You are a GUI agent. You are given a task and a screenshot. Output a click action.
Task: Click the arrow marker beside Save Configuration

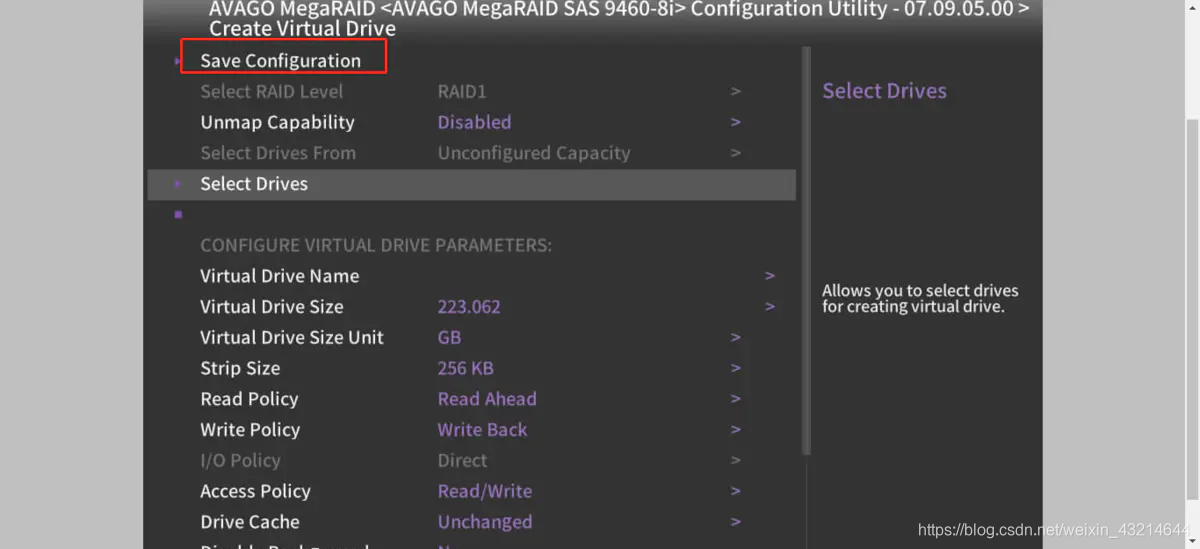point(177,61)
